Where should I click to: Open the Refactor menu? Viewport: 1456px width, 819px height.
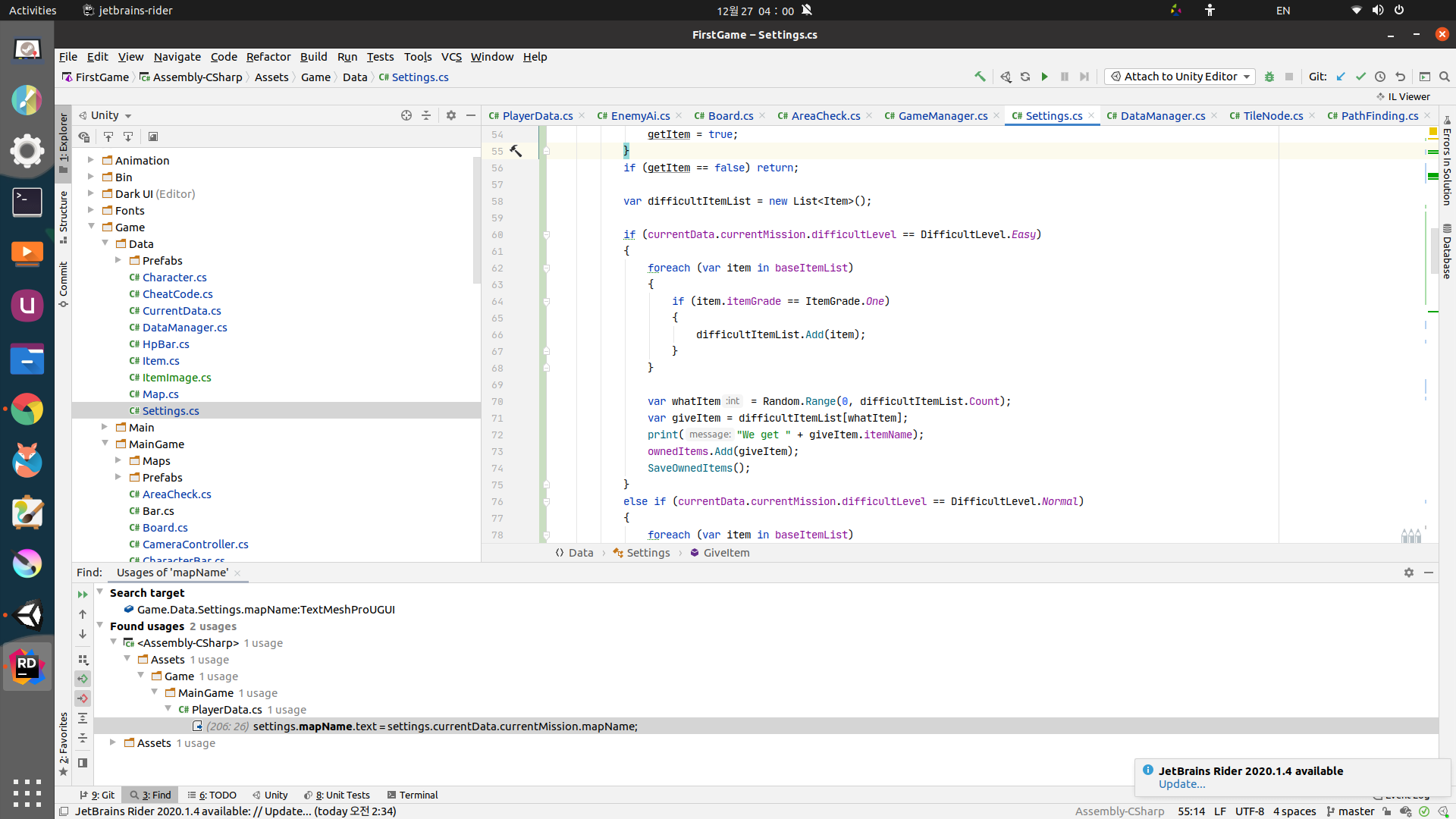point(268,56)
